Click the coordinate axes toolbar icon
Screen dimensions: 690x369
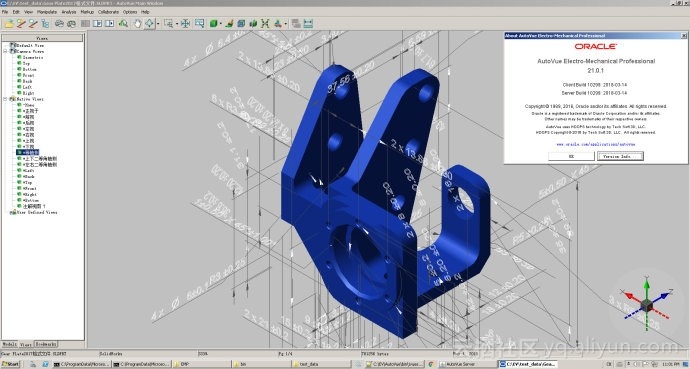click(x=278, y=24)
